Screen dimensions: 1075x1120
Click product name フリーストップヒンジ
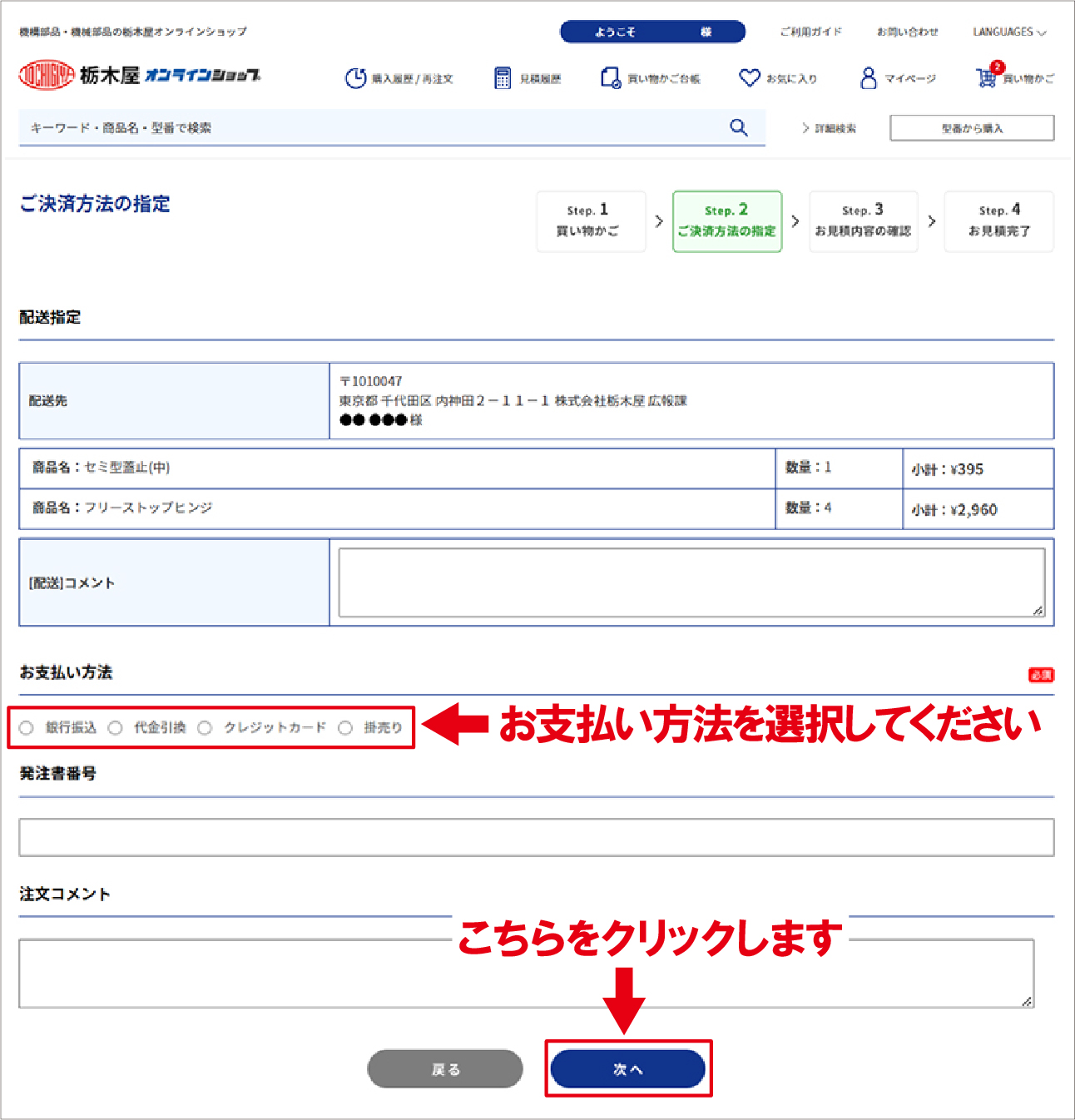[x=148, y=508]
